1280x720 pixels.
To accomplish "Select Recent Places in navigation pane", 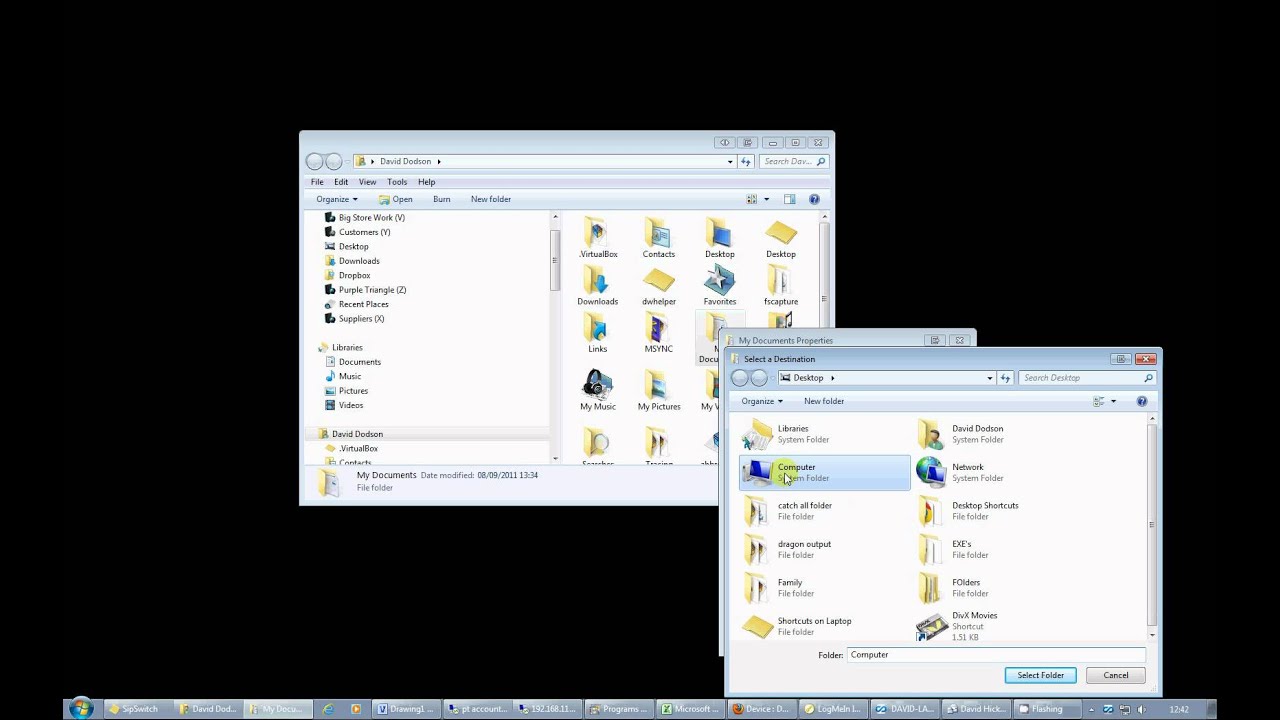I will point(363,304).
